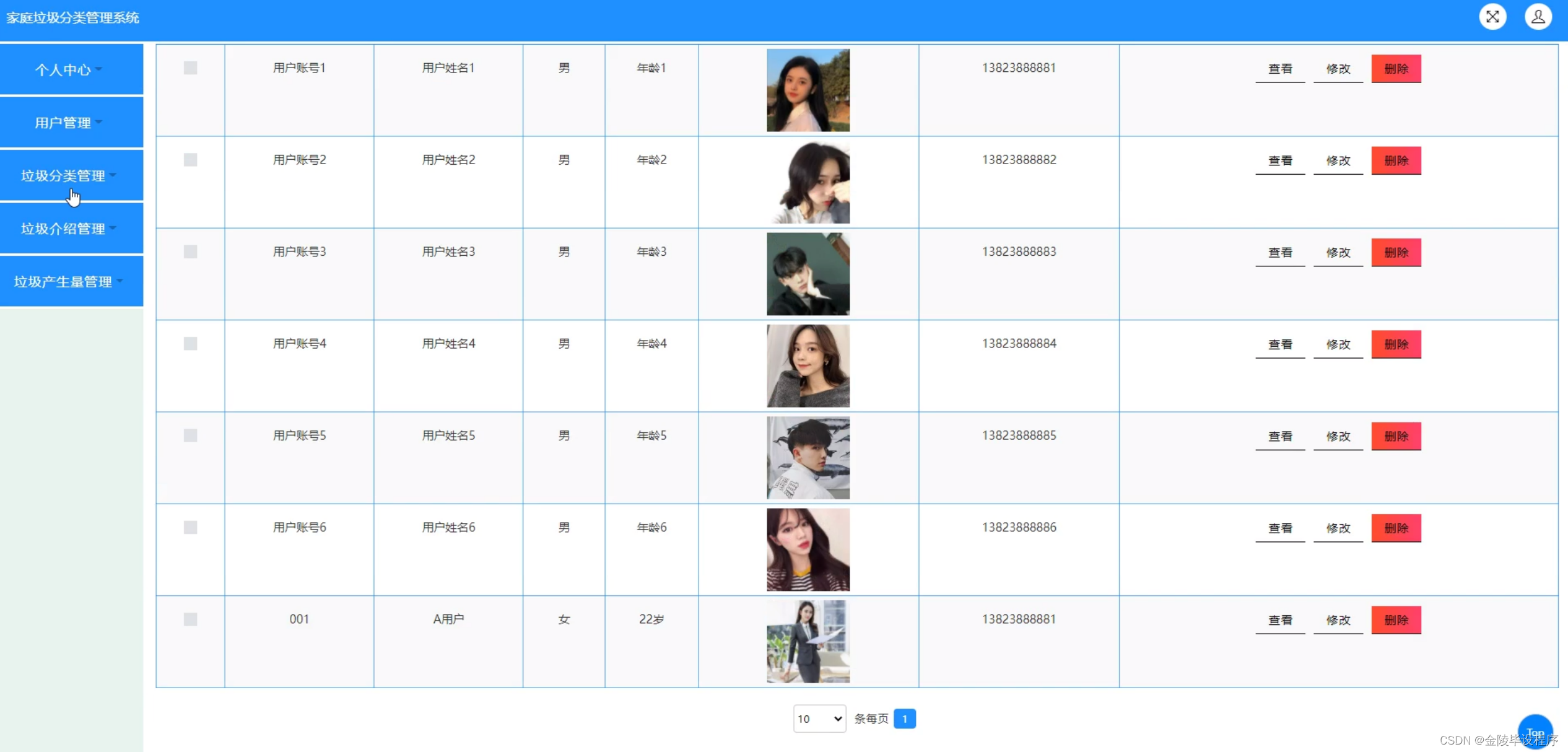This screenshot has height=752, width=1568.
Task: Tick the checkbox for user 001
Action: point(190,619)
